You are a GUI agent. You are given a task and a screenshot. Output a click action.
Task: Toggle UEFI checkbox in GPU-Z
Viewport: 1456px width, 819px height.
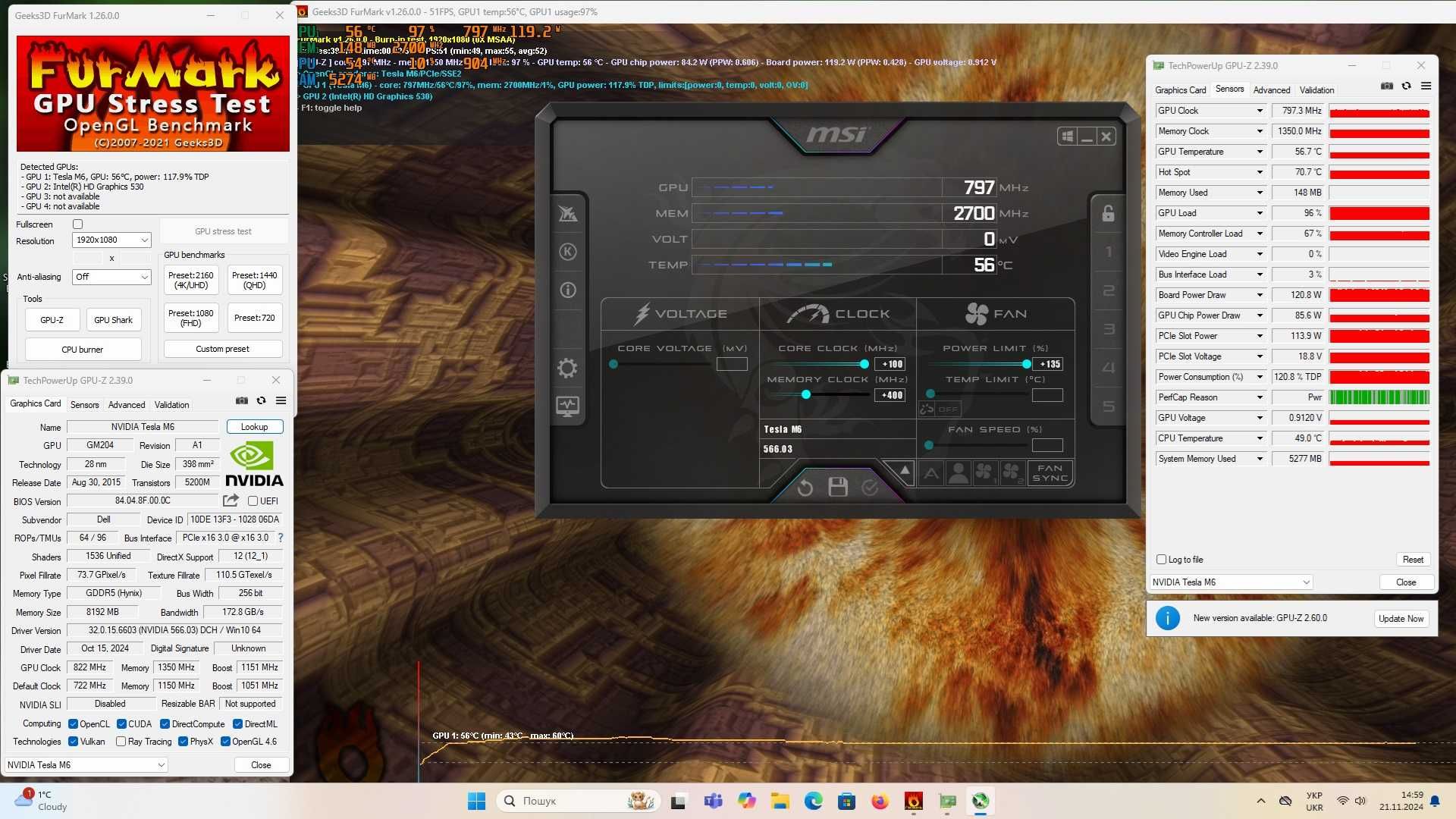[x=253, y=501]
